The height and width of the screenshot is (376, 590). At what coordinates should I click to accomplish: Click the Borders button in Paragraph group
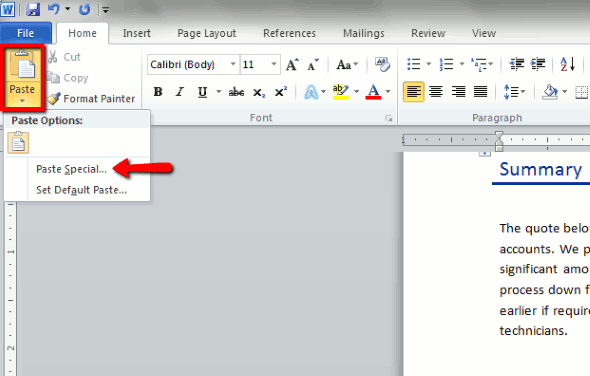tap(582, 92)
